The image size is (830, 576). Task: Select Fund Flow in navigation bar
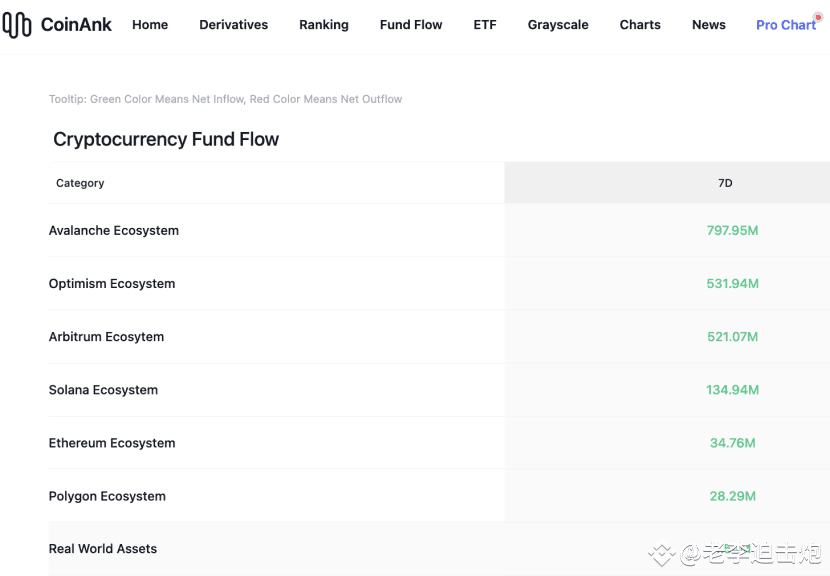[x=411, y=25]
